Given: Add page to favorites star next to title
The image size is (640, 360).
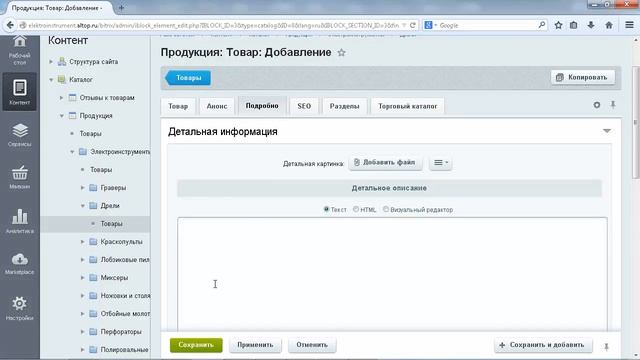Looking at the screenshot, I should coord(342,53).
